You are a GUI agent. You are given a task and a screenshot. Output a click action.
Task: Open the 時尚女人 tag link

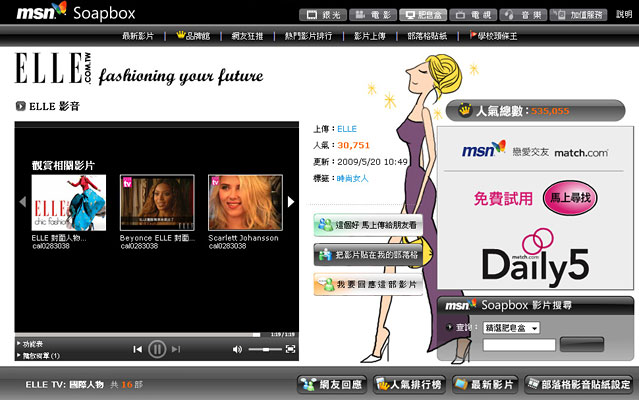point(352,178)
